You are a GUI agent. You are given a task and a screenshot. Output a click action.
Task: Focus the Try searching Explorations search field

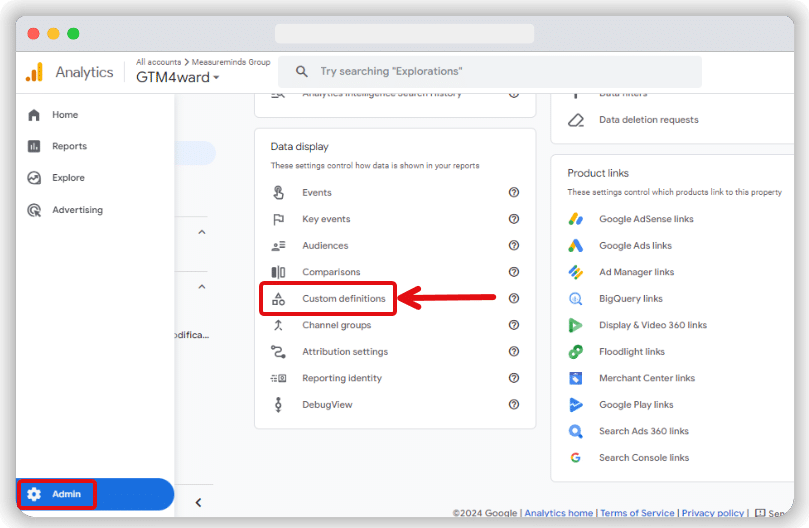(x=489, y=71)
